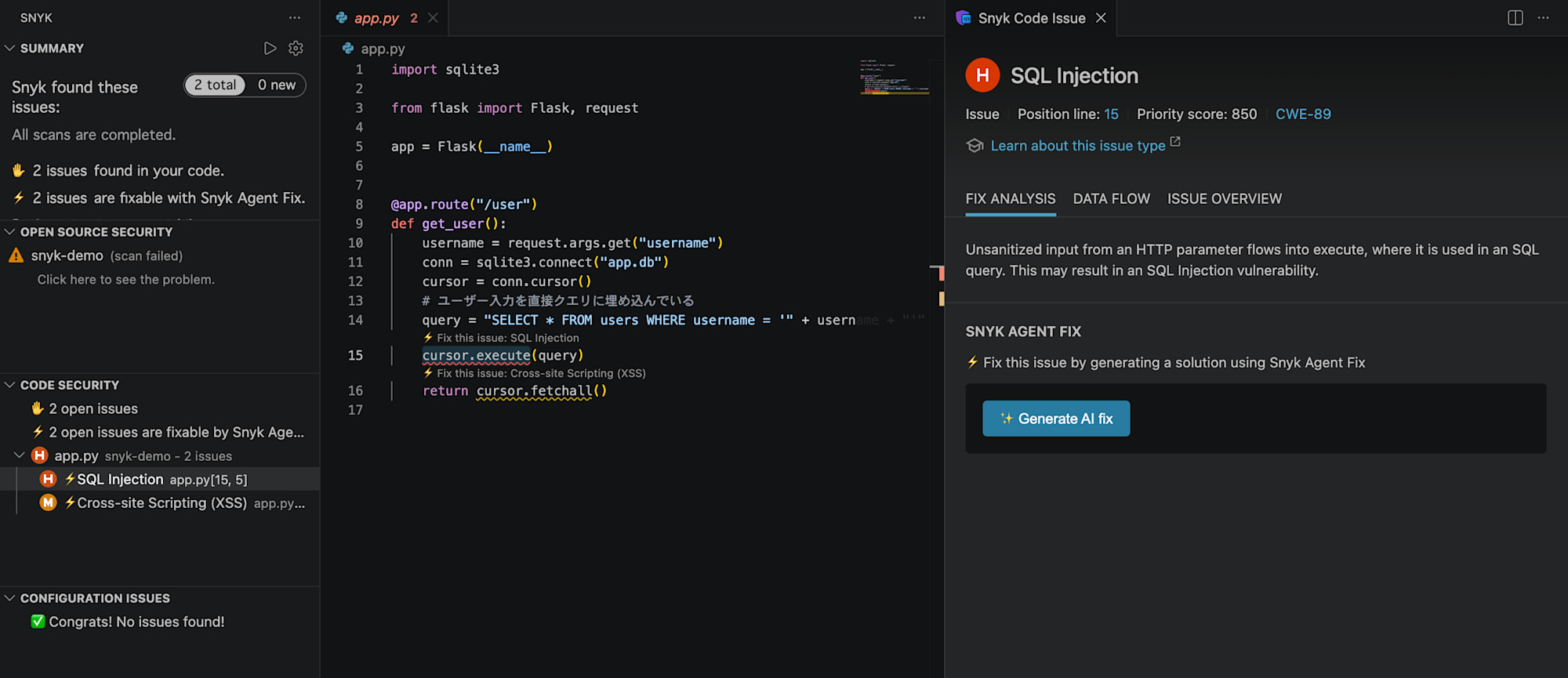Click 2 issues found in your code text
1568x678 pixels.
coord(129,171)
